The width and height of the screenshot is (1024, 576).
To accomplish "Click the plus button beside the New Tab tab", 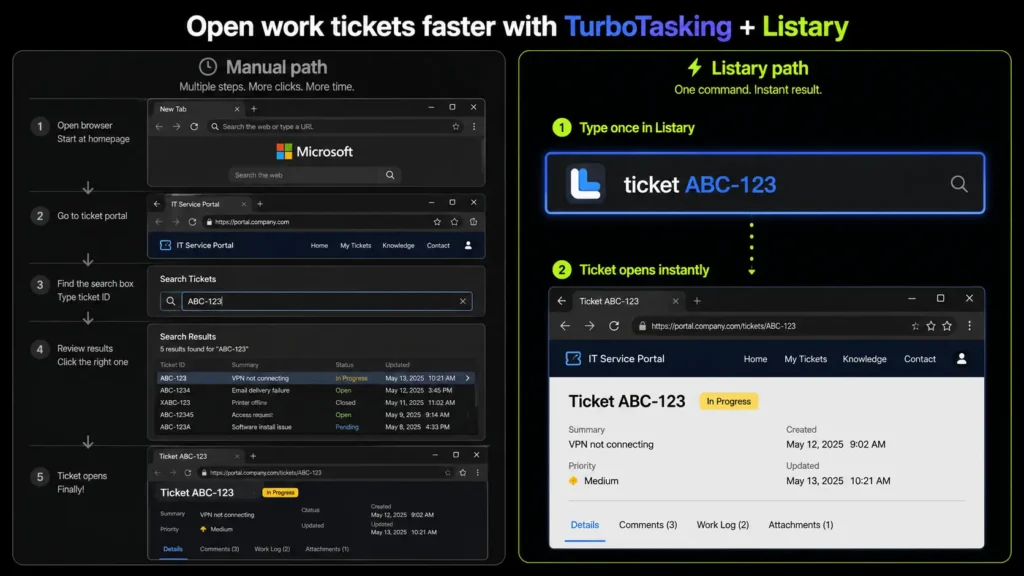I will pos(254,109).
